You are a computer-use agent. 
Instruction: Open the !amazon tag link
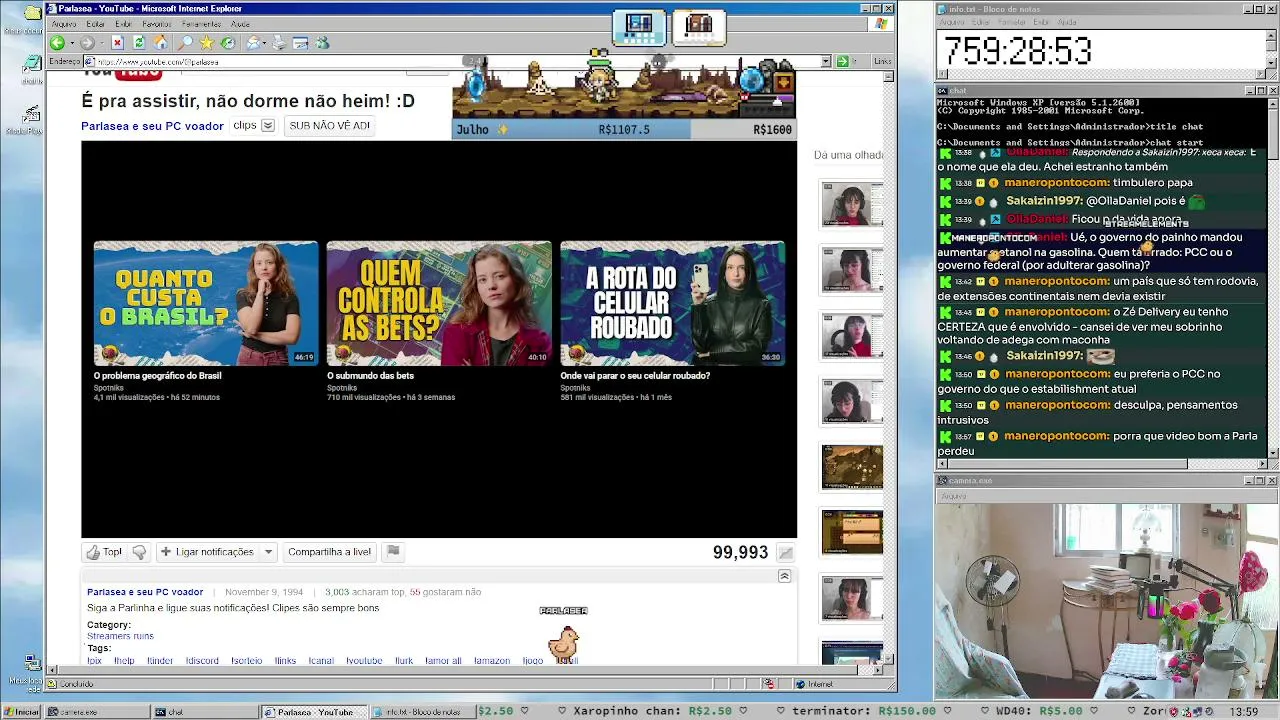[493, 661]
